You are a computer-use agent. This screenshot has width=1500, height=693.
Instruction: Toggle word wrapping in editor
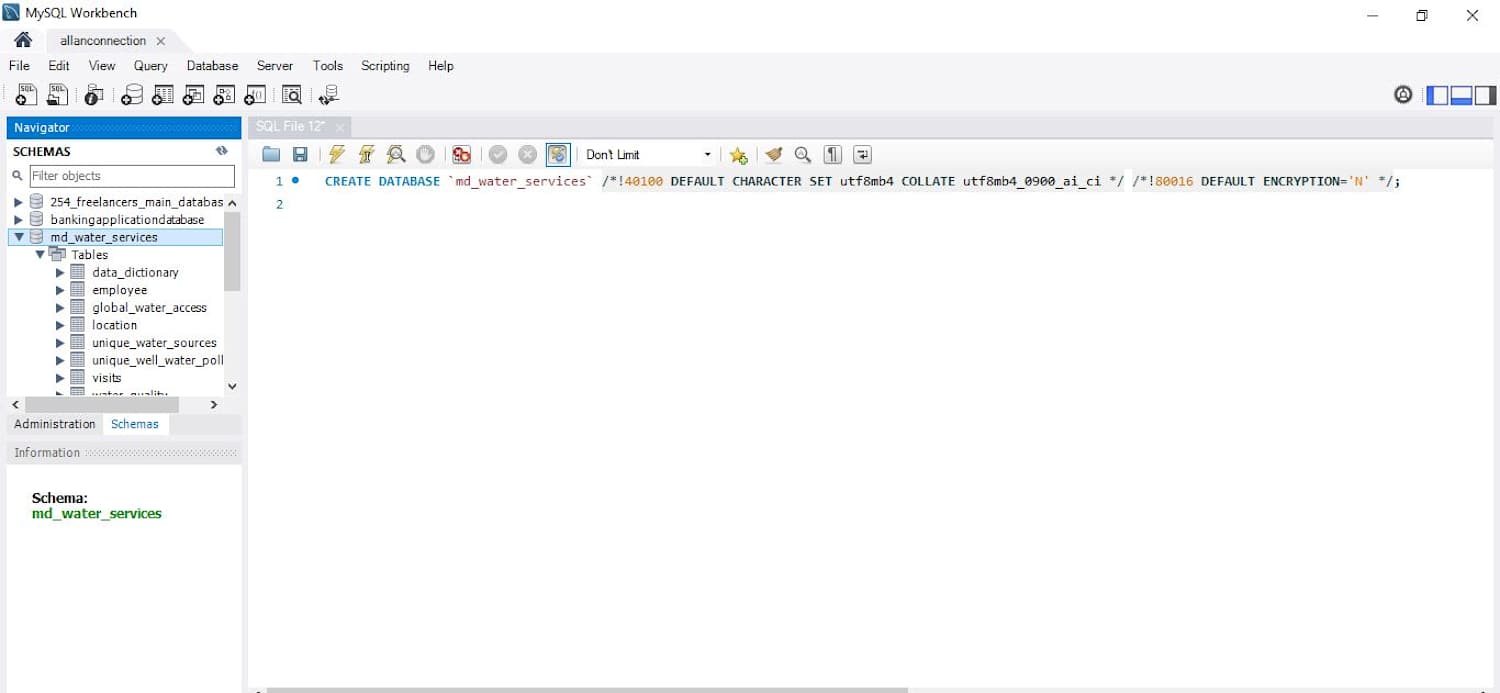862,154
